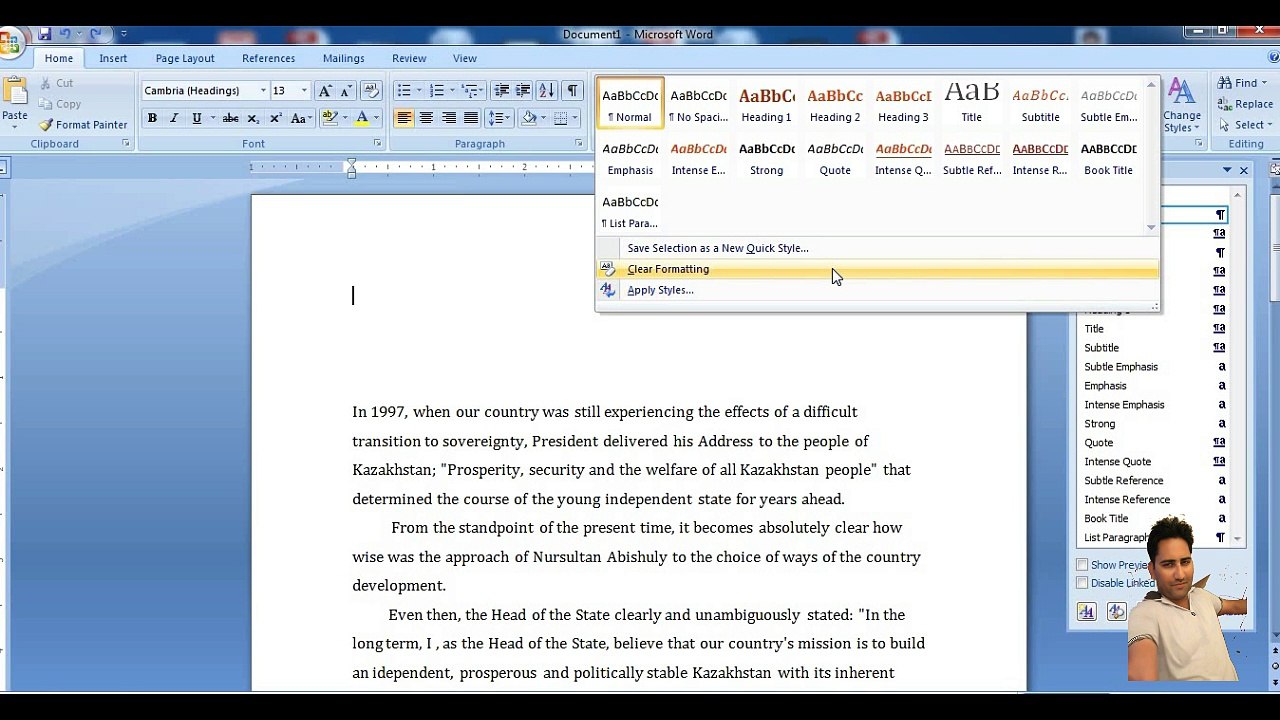Expand the Change Case menu
This screenshot has width=1280, height=720.
tap(299, 118)
